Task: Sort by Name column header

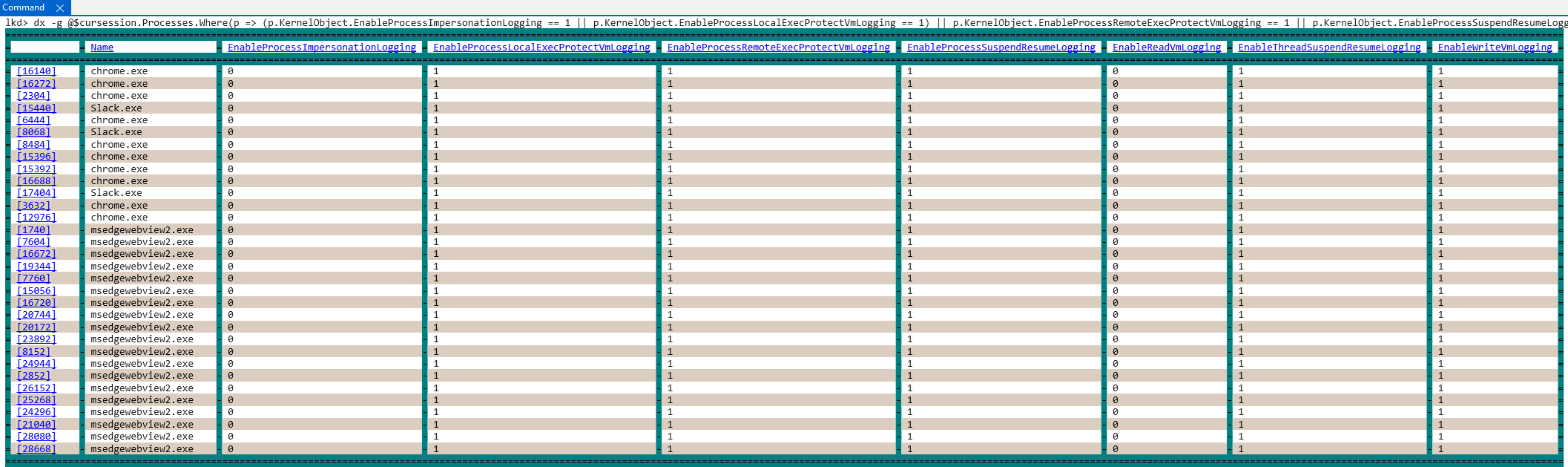Action: point(102,47)
